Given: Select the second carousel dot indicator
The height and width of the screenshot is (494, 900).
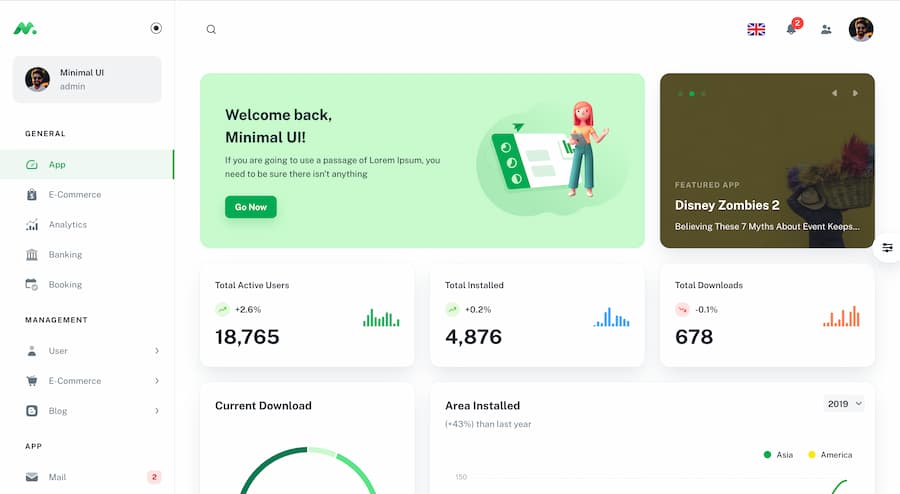Looking at the screenshot, I should tap(692, 93).
